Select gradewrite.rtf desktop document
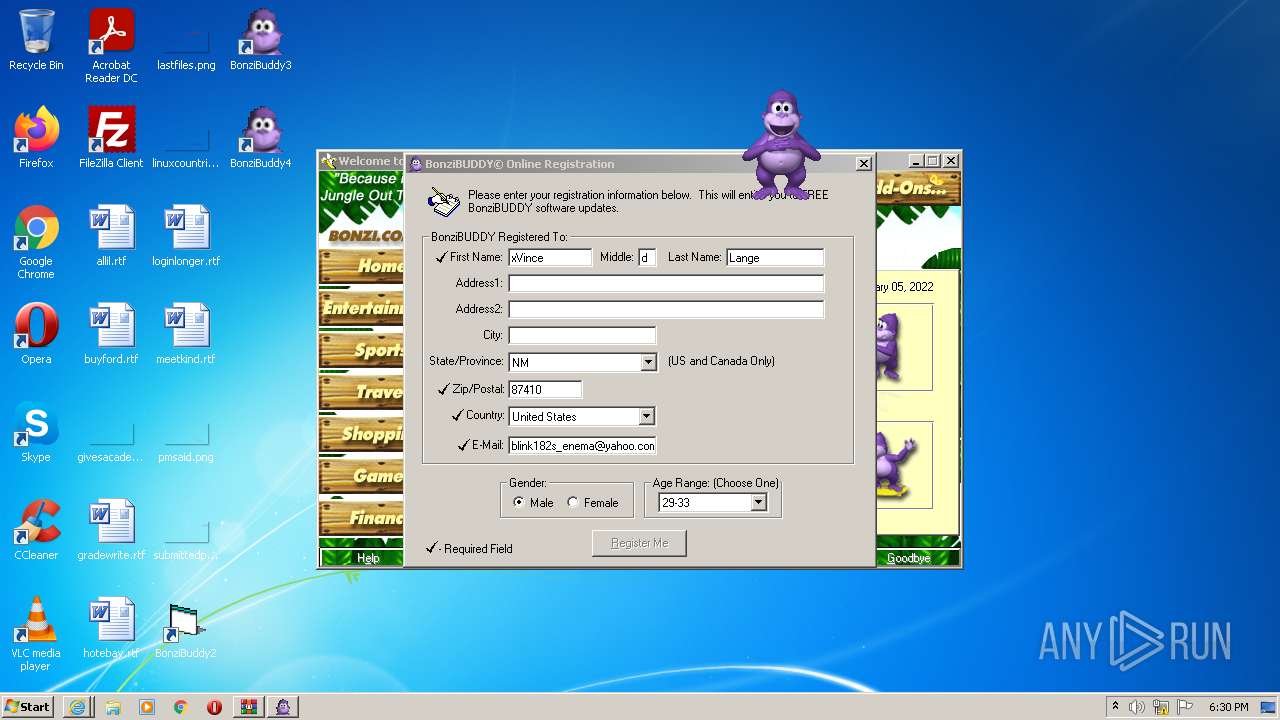This screenshot has width=1280, height=720. click(111, 530)
